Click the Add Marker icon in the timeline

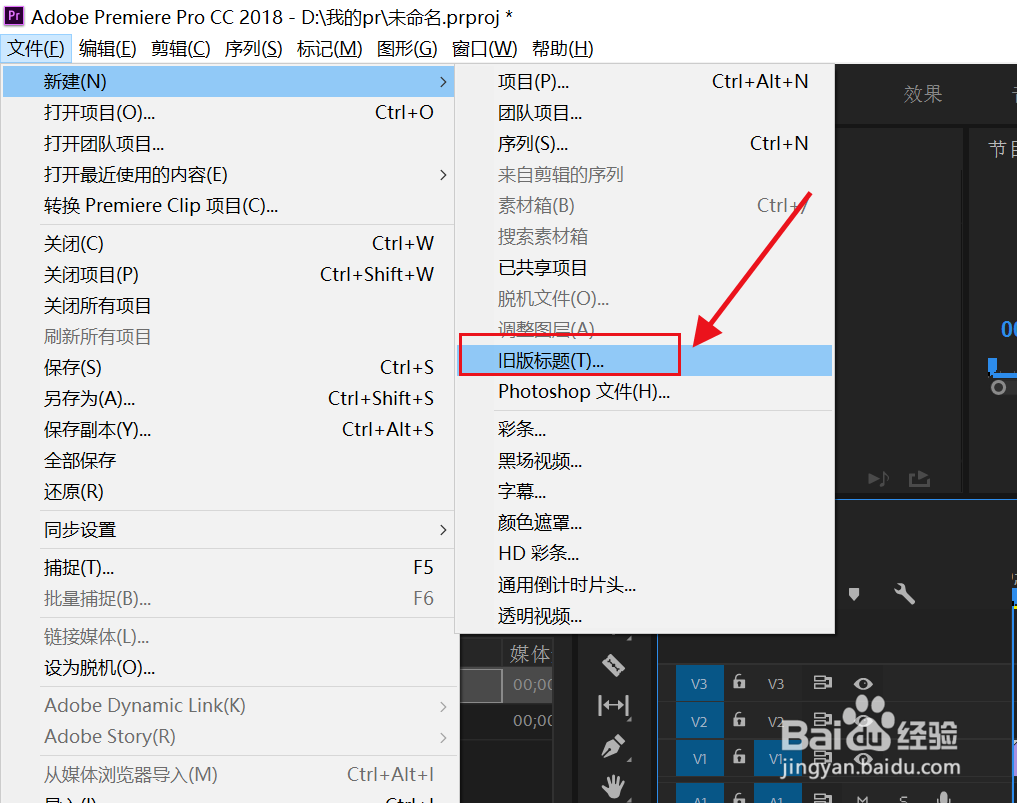(854, 593)
